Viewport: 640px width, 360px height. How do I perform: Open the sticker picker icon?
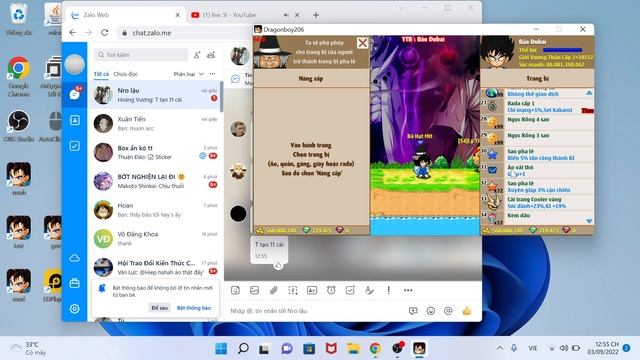click(236, 290)
